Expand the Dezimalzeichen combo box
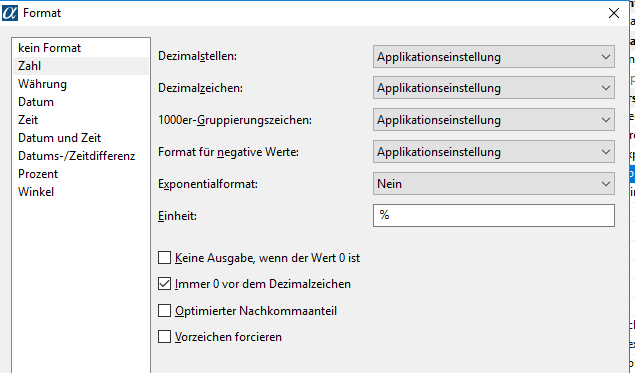Image resolution: width=635 pixels, height=373 pixels. [494, 88]
